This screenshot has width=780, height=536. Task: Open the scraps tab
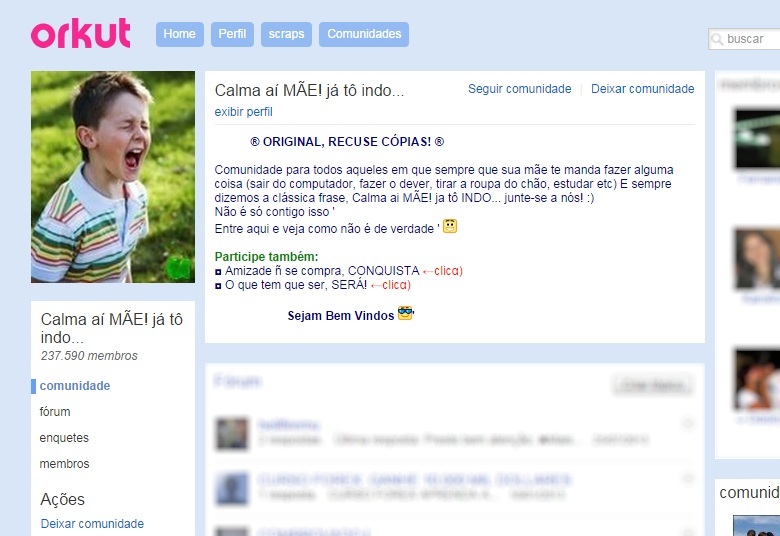[286, 34]
